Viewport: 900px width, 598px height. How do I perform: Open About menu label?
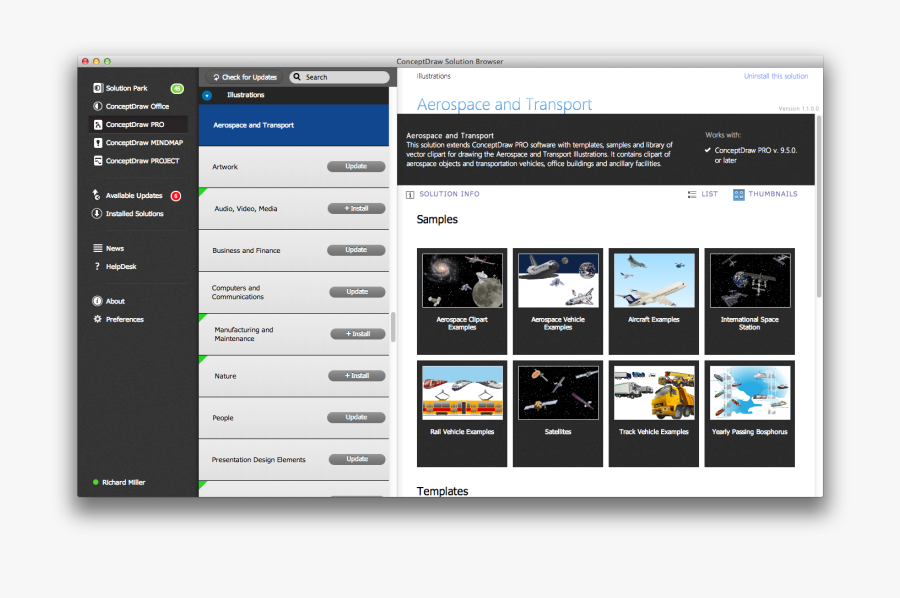[115, 301]
